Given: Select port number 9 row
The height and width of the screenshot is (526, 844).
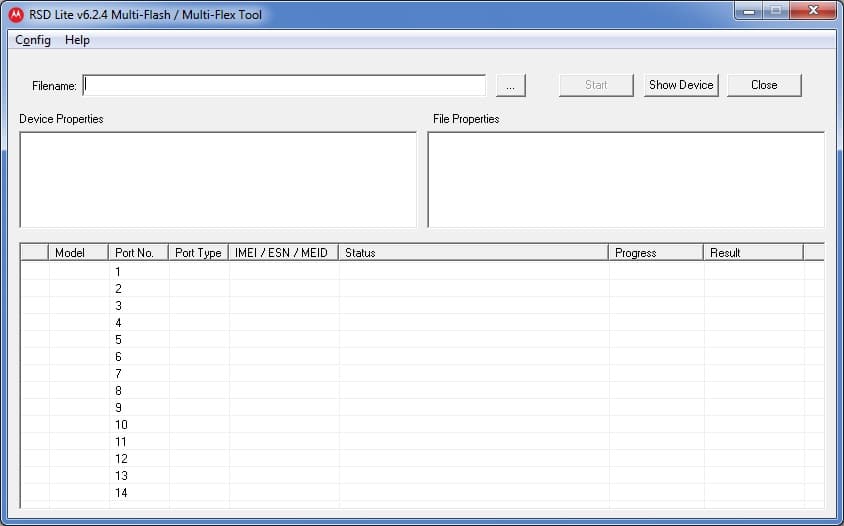Looking at the screenshot, I should [422, 408].
